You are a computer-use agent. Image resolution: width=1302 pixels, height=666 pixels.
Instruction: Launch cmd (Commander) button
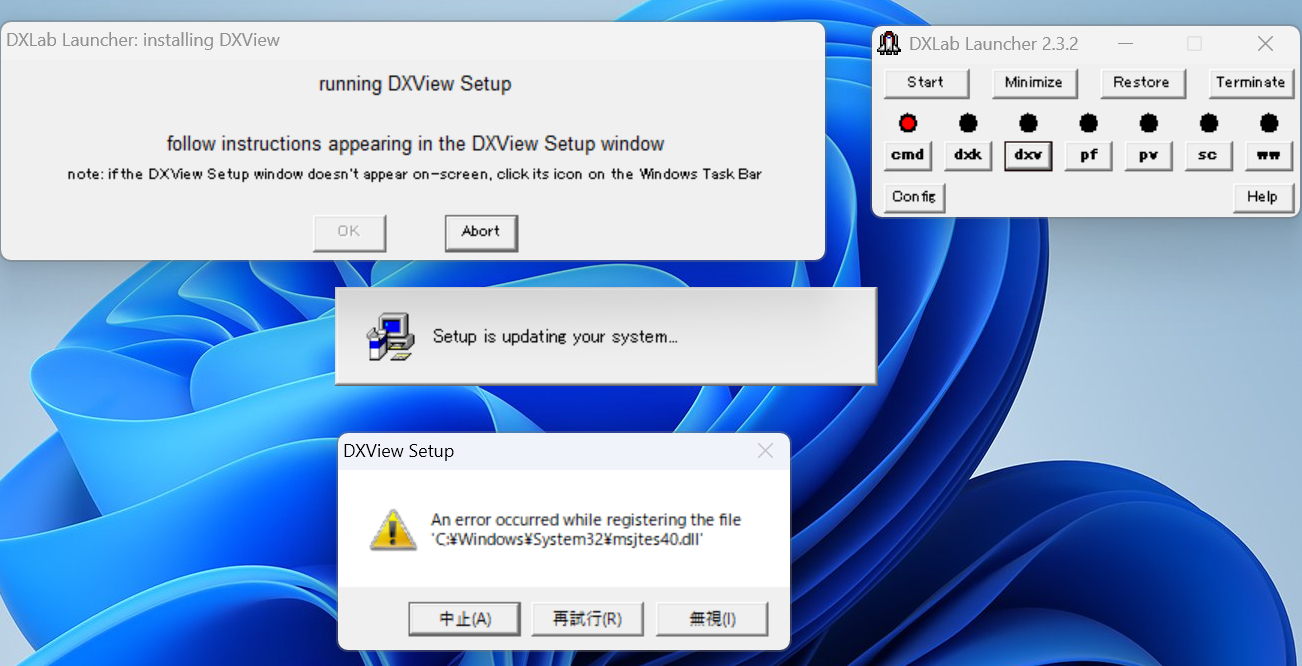(x=908, y=155)
